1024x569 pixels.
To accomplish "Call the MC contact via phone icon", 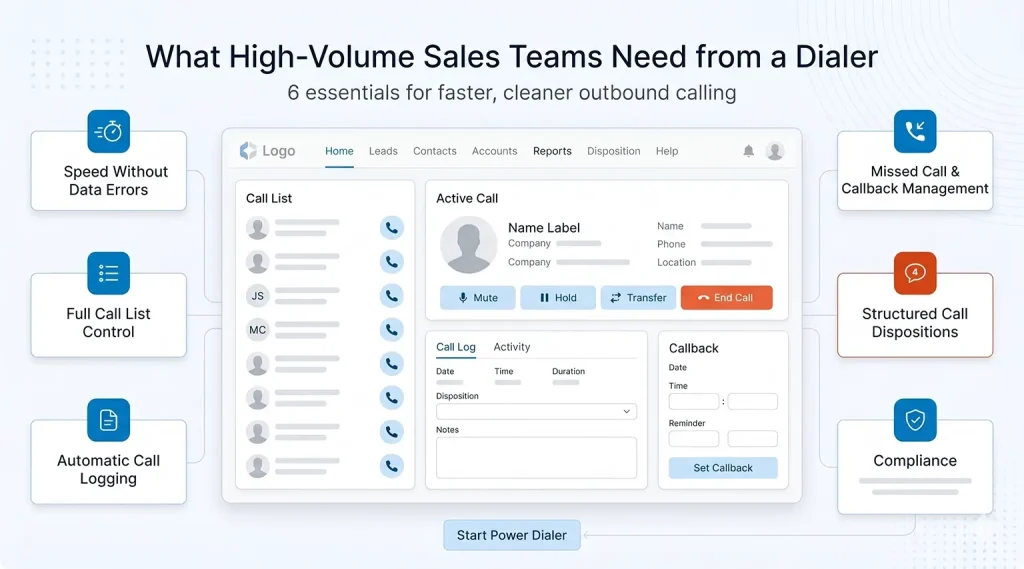I will [x=391, y=330].
